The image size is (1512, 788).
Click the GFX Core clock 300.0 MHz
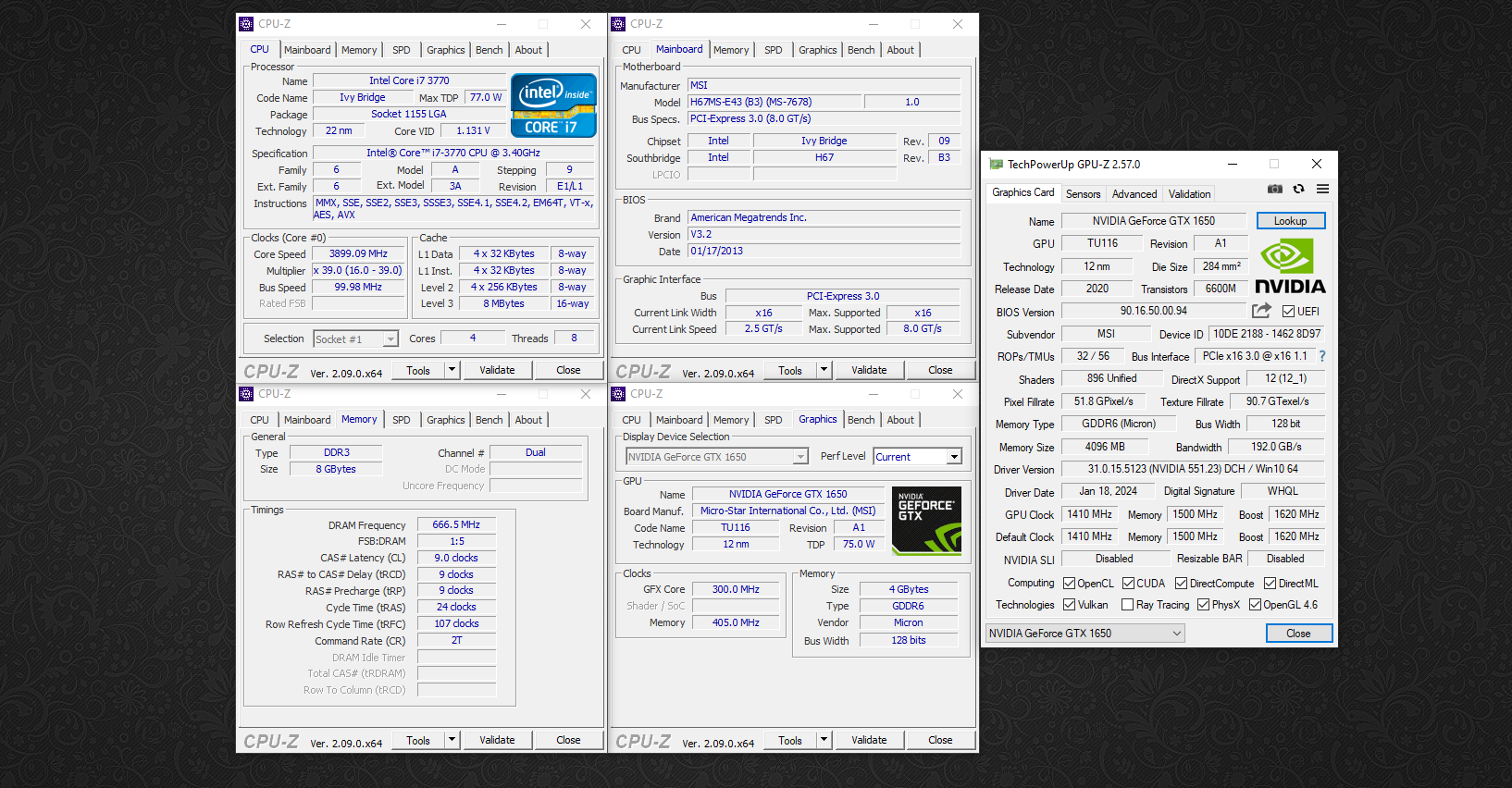click(x=736, y=589)
